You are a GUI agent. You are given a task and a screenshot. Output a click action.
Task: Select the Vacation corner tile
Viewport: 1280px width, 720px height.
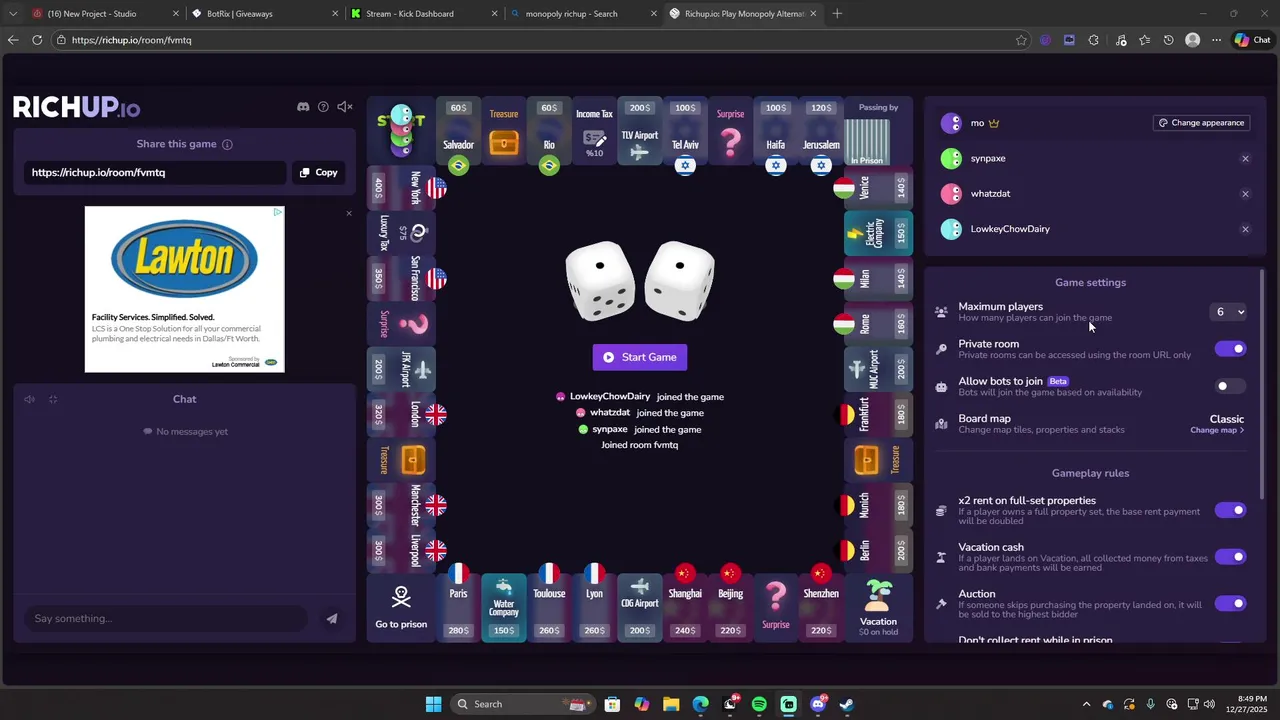878,608
